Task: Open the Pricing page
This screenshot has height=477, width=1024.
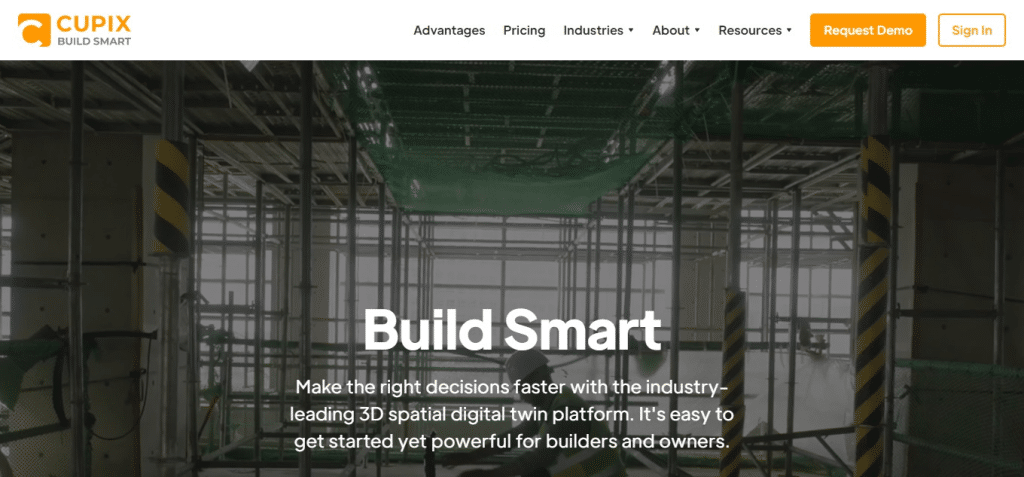Action: [524, 31]
